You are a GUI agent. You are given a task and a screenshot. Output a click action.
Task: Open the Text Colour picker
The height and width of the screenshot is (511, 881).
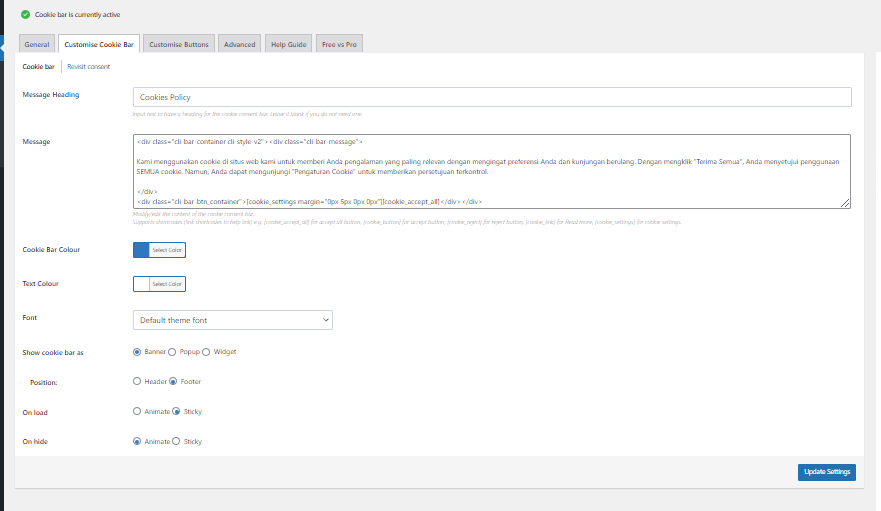tap(159, 284)
